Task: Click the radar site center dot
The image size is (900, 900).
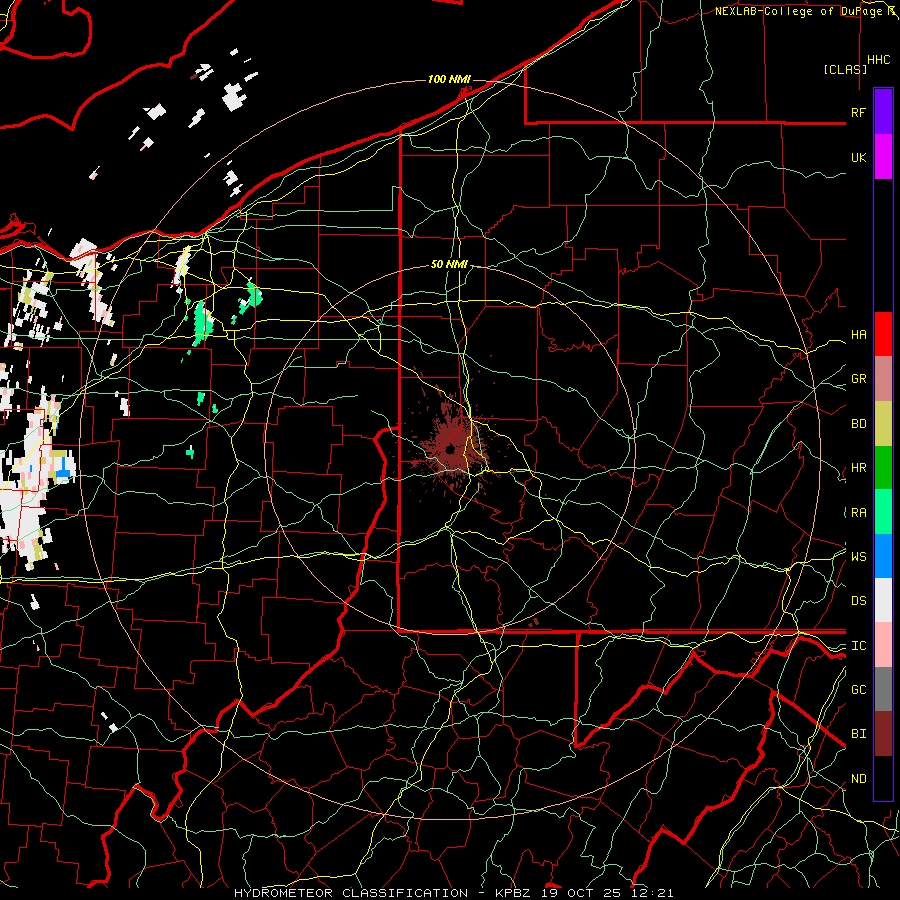Action: 451,449
